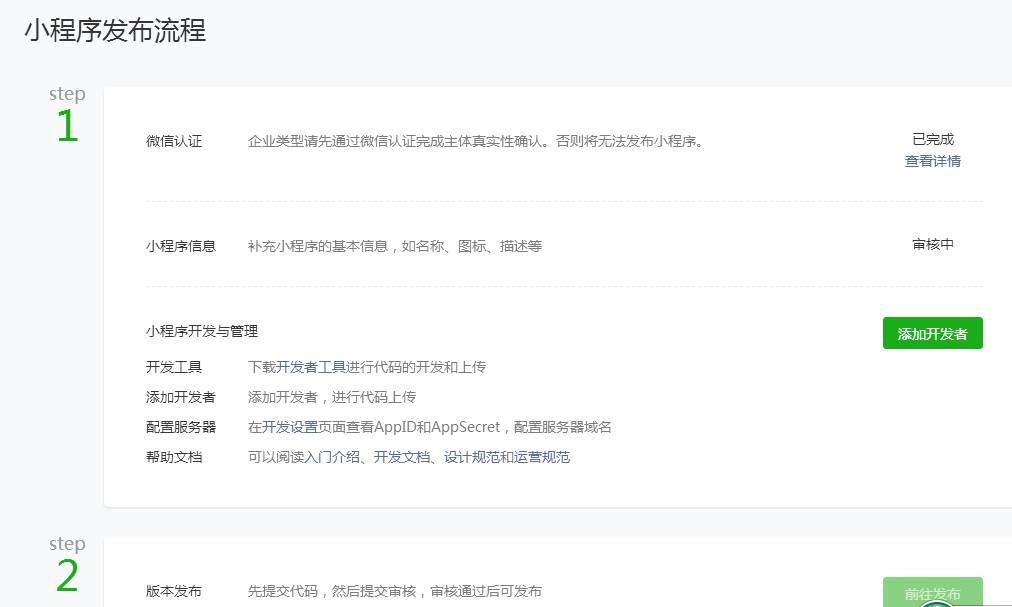Click the 版本发布 row label
The image size is (1012, 607).
[x=174, y=591]
